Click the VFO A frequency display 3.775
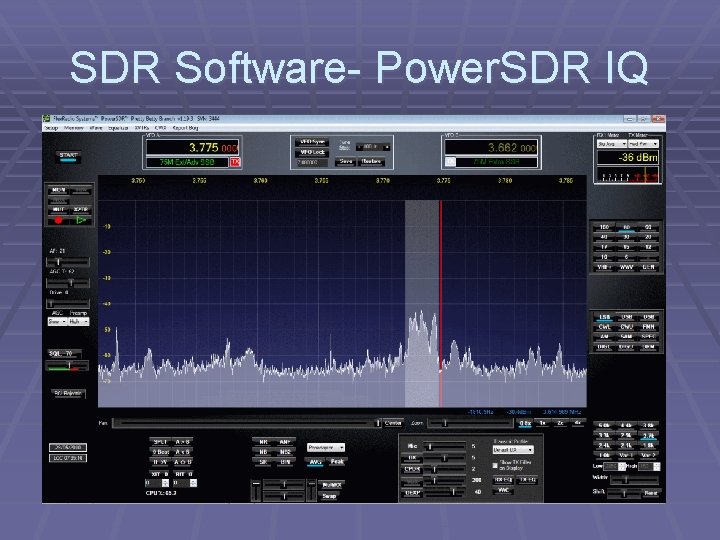Image resolution: width=720 pixels, height=540 pixels. pos(193,148)
